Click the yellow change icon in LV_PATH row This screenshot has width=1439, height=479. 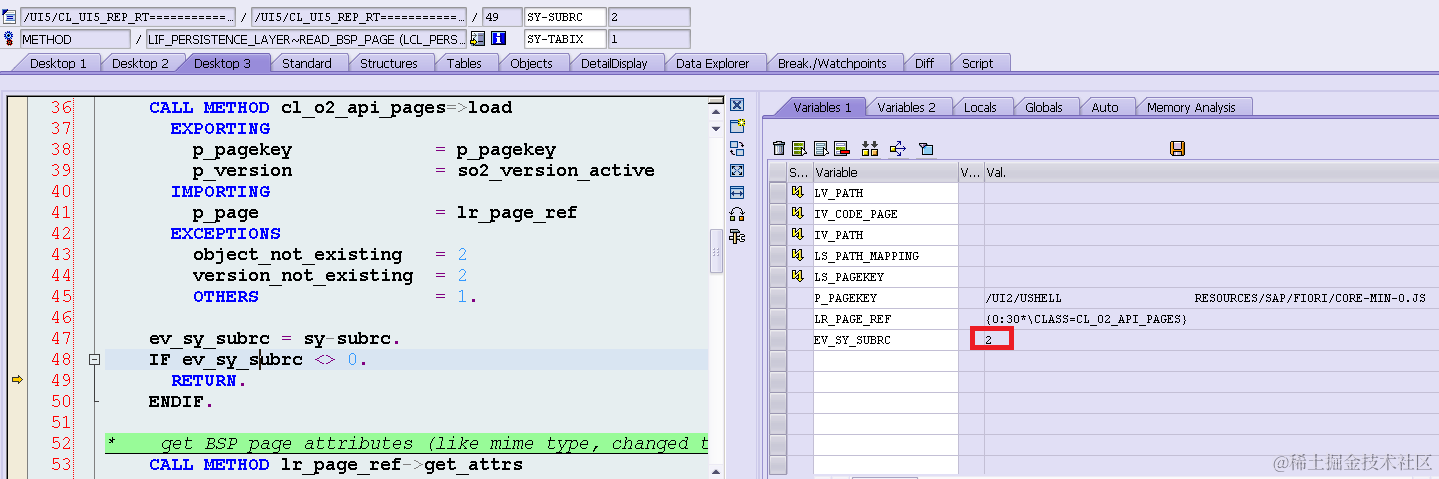[x=798, y=192]
